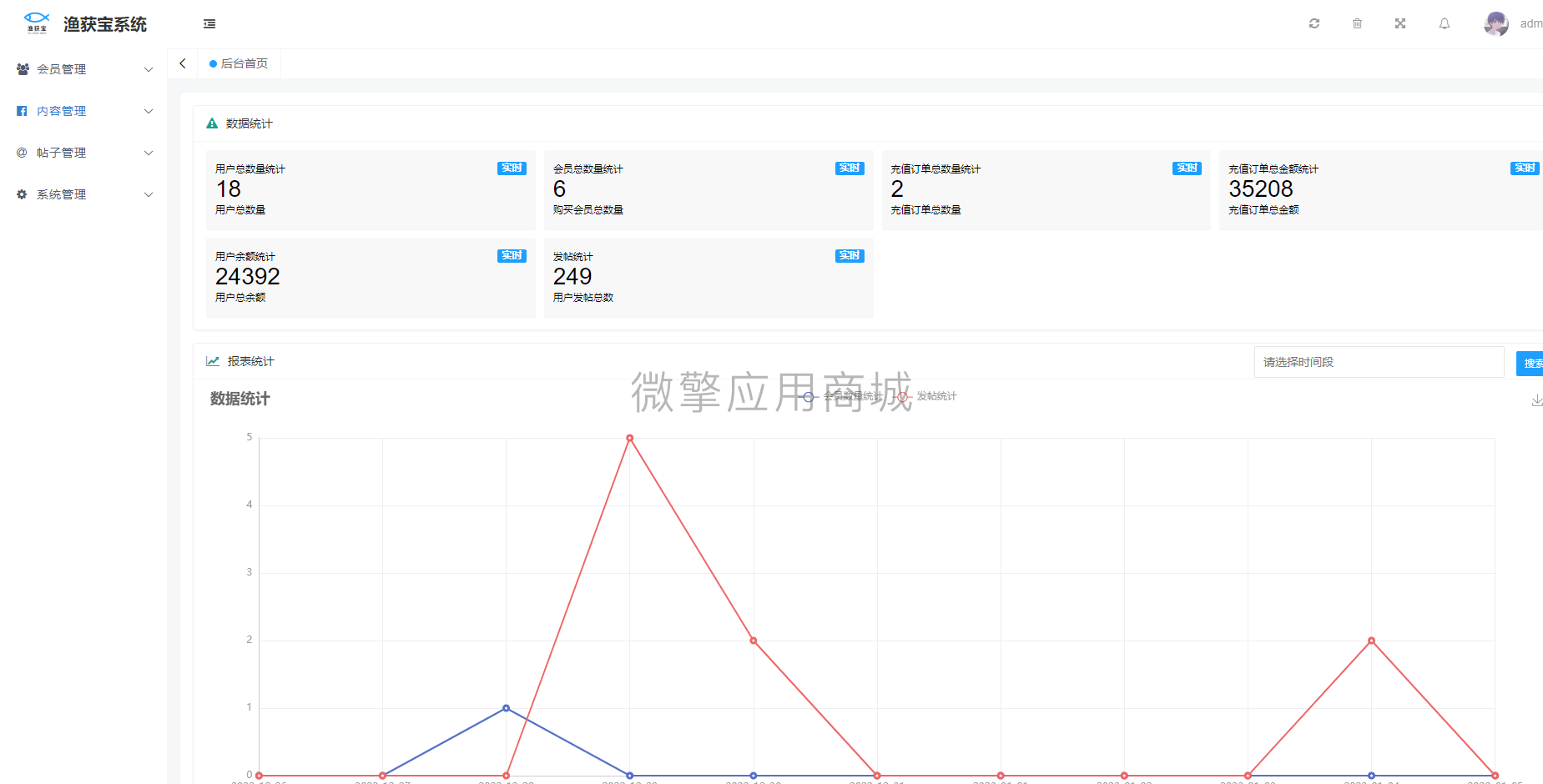The height and width of the screenshot is (784, 1543).
Task: Click 实时 badge on 用户余额统计 card
Action: click(512, 256)
